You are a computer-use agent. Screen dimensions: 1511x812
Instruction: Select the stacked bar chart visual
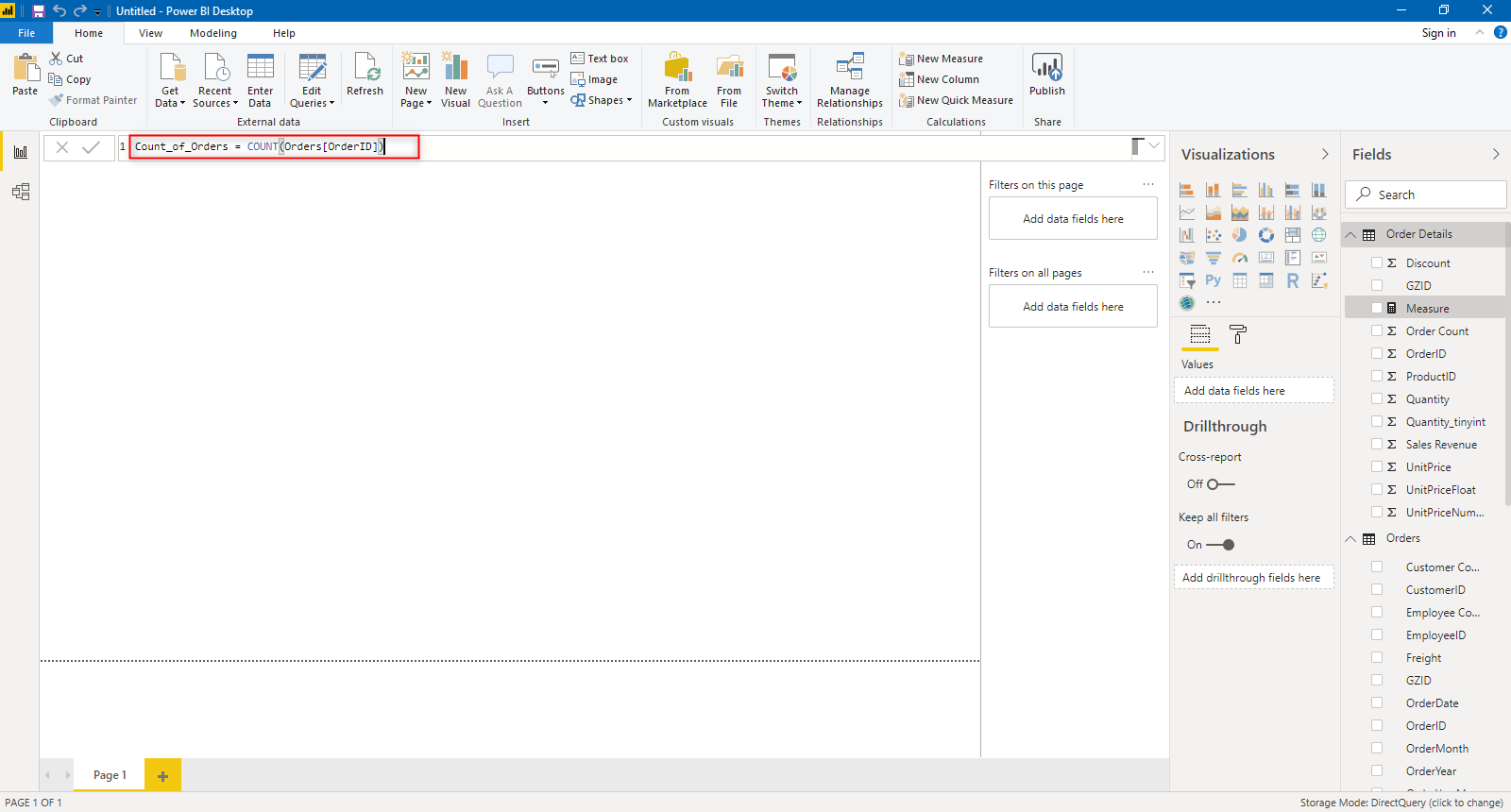point(1187,190)
